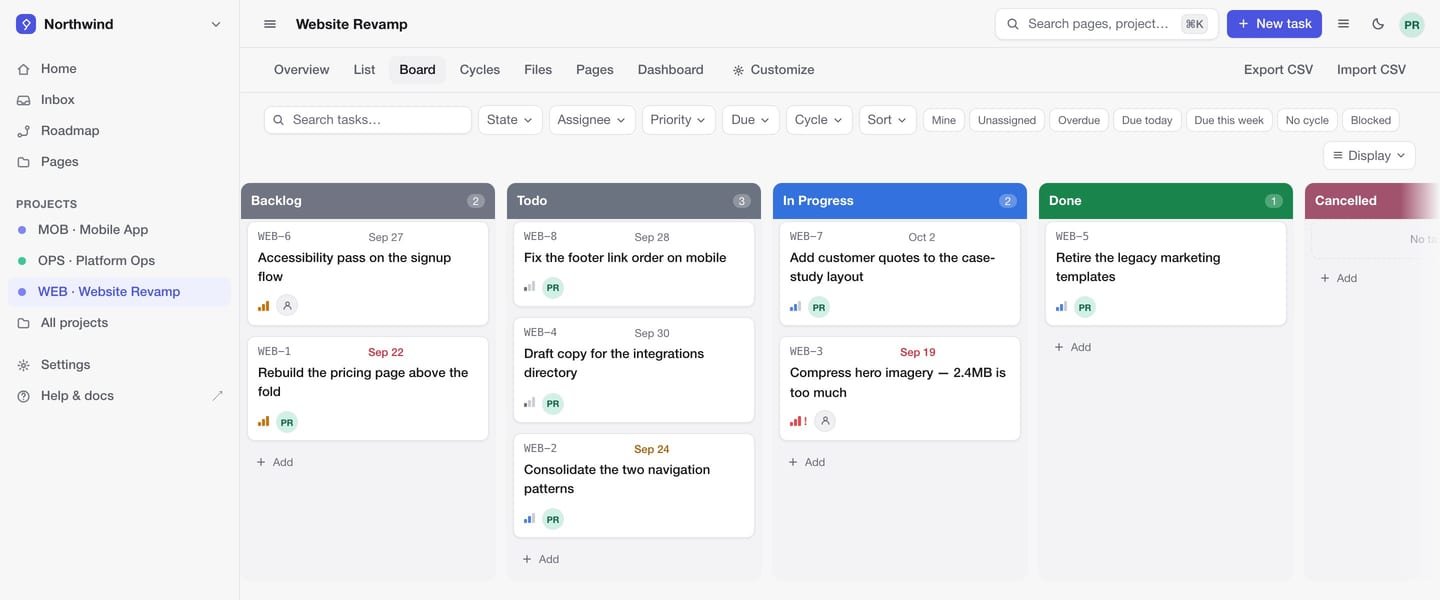Click the Northwind workspace logo icon
This screenshot has height=600, width=1440.
pyautogui.click(x=26, y=24)
